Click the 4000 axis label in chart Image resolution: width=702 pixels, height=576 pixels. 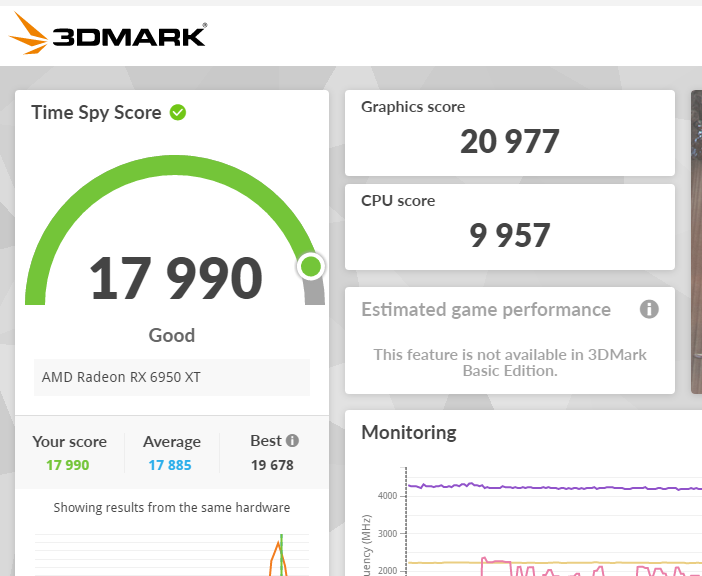388,496
